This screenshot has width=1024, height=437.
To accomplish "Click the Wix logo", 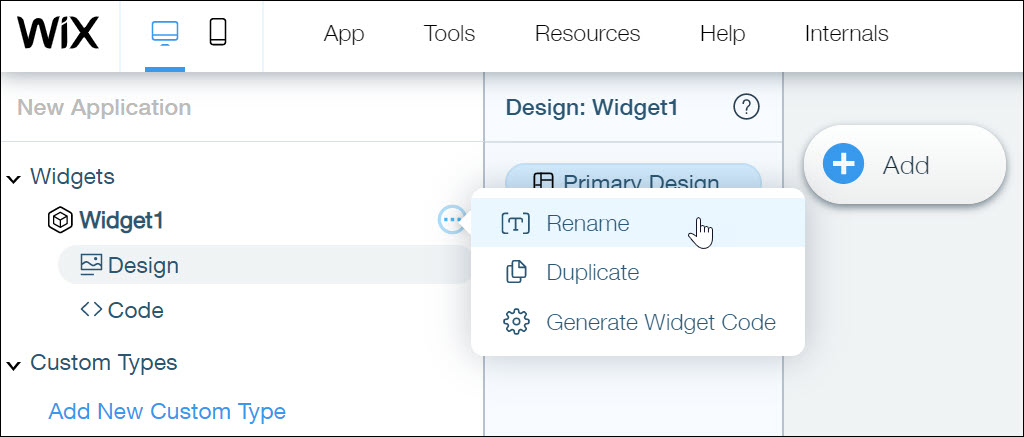I will [58, 34].
